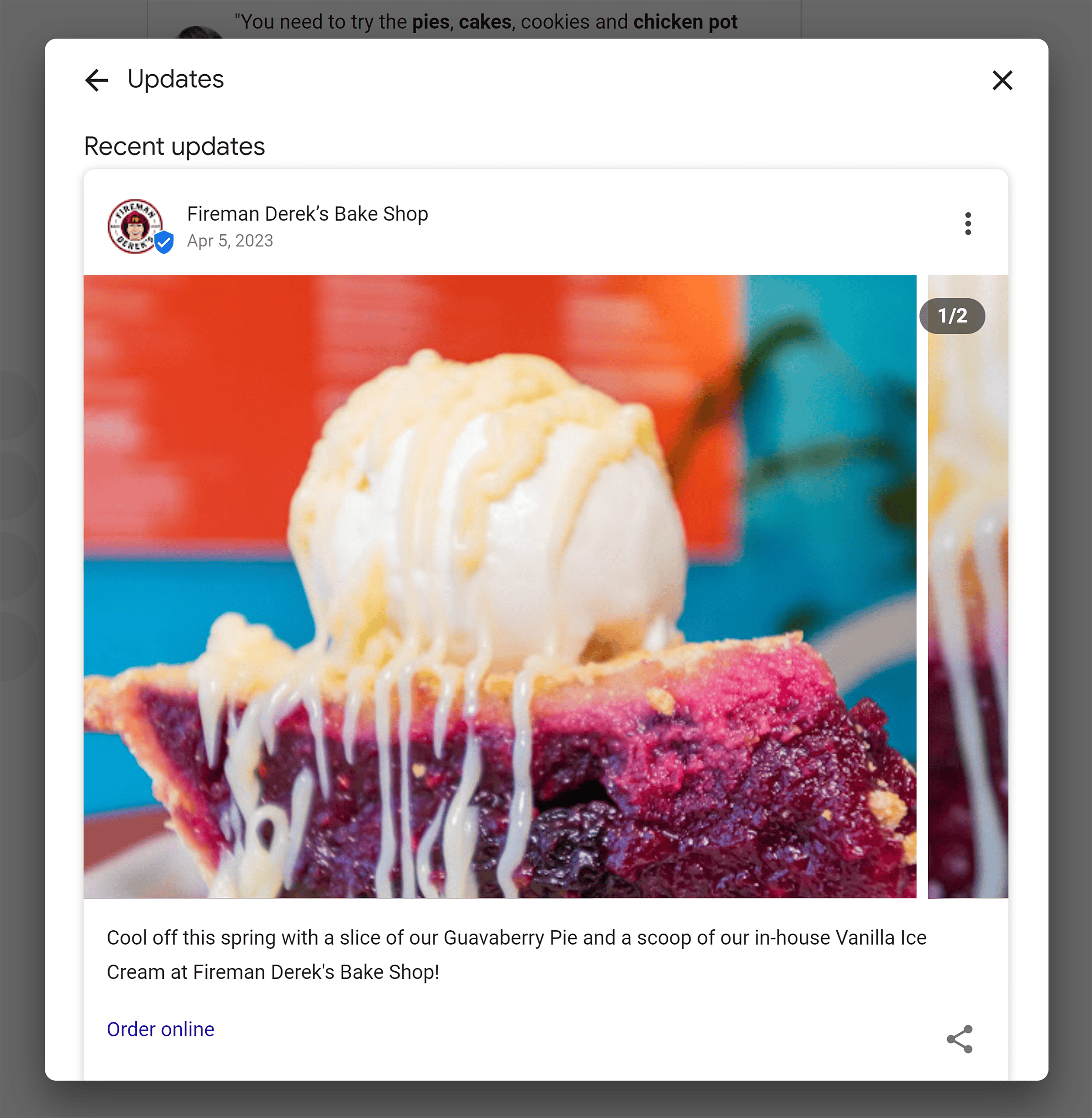The height and width of the screenshot is (1118, 1092).
Task: Click the blue verified badge on the business
Action: click(x=163, y=243)
